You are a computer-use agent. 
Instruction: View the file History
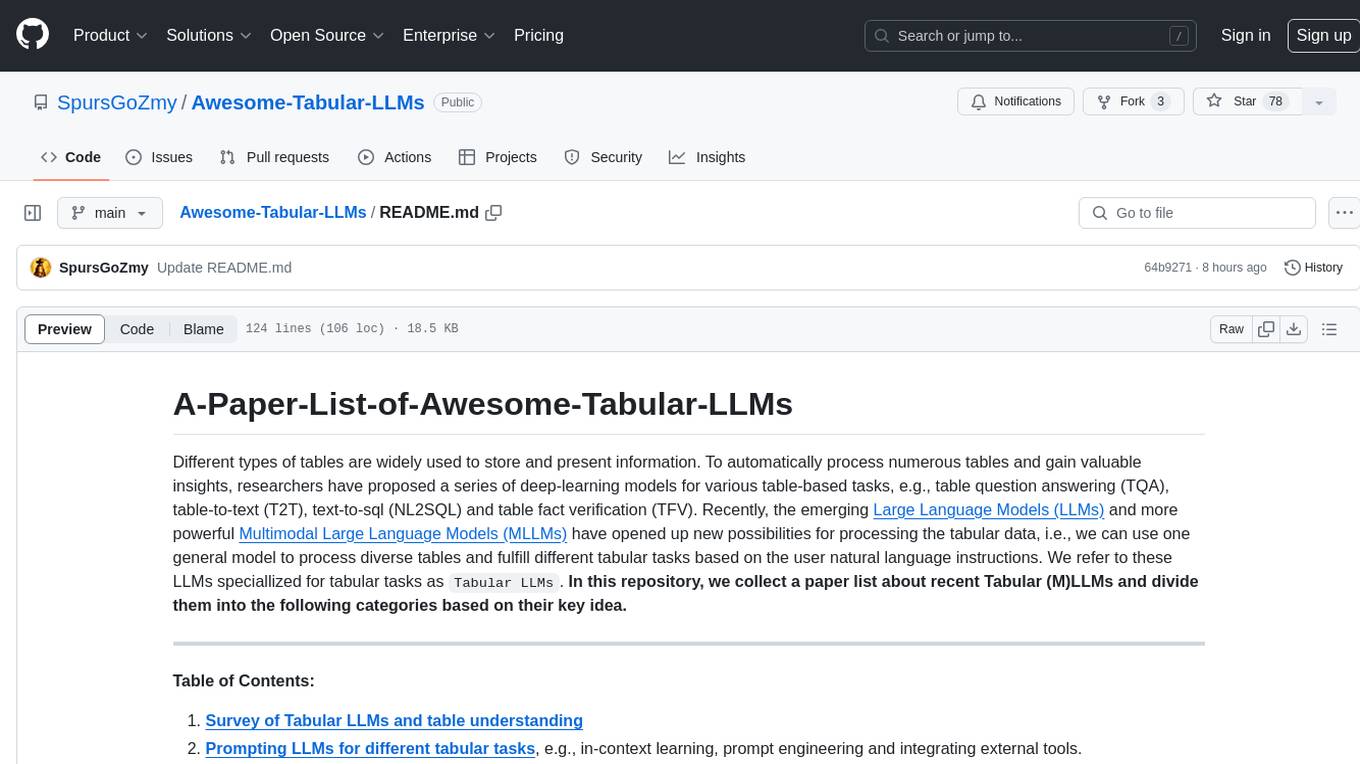pos(1313,268)
